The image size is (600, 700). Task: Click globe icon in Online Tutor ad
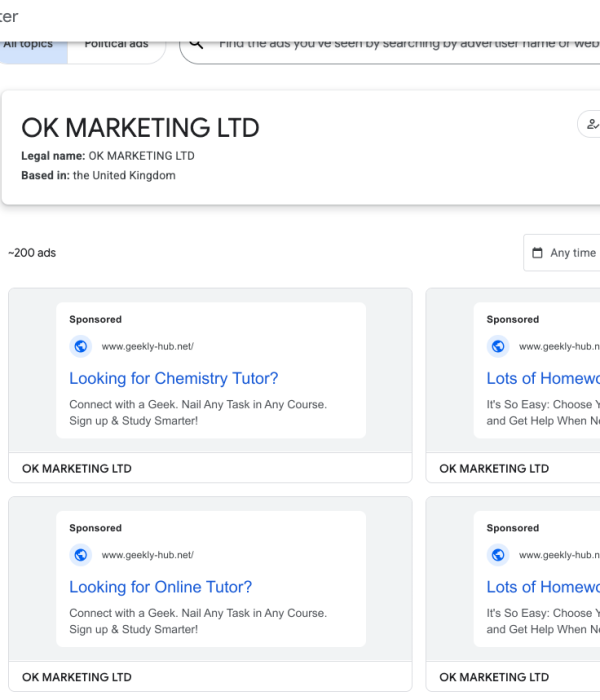pyautogui.click(x=81, y=555)
